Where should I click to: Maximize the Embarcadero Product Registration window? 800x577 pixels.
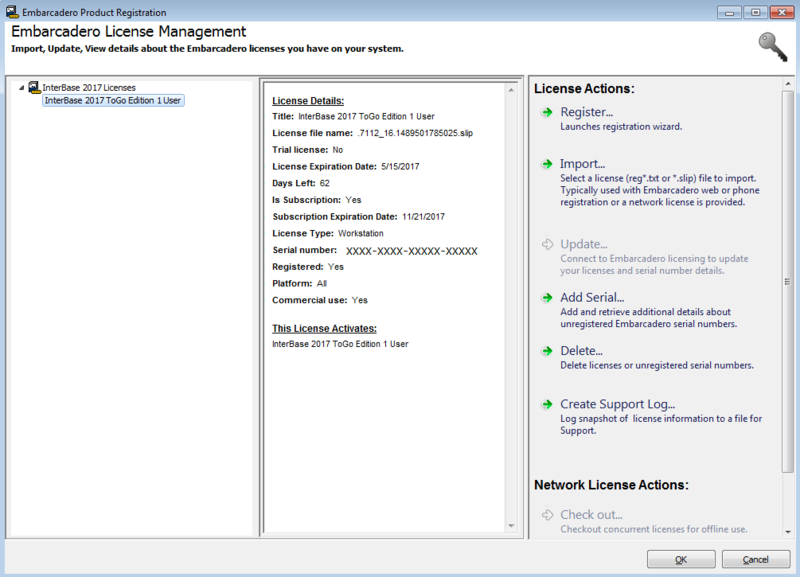[x=756, y=12]
